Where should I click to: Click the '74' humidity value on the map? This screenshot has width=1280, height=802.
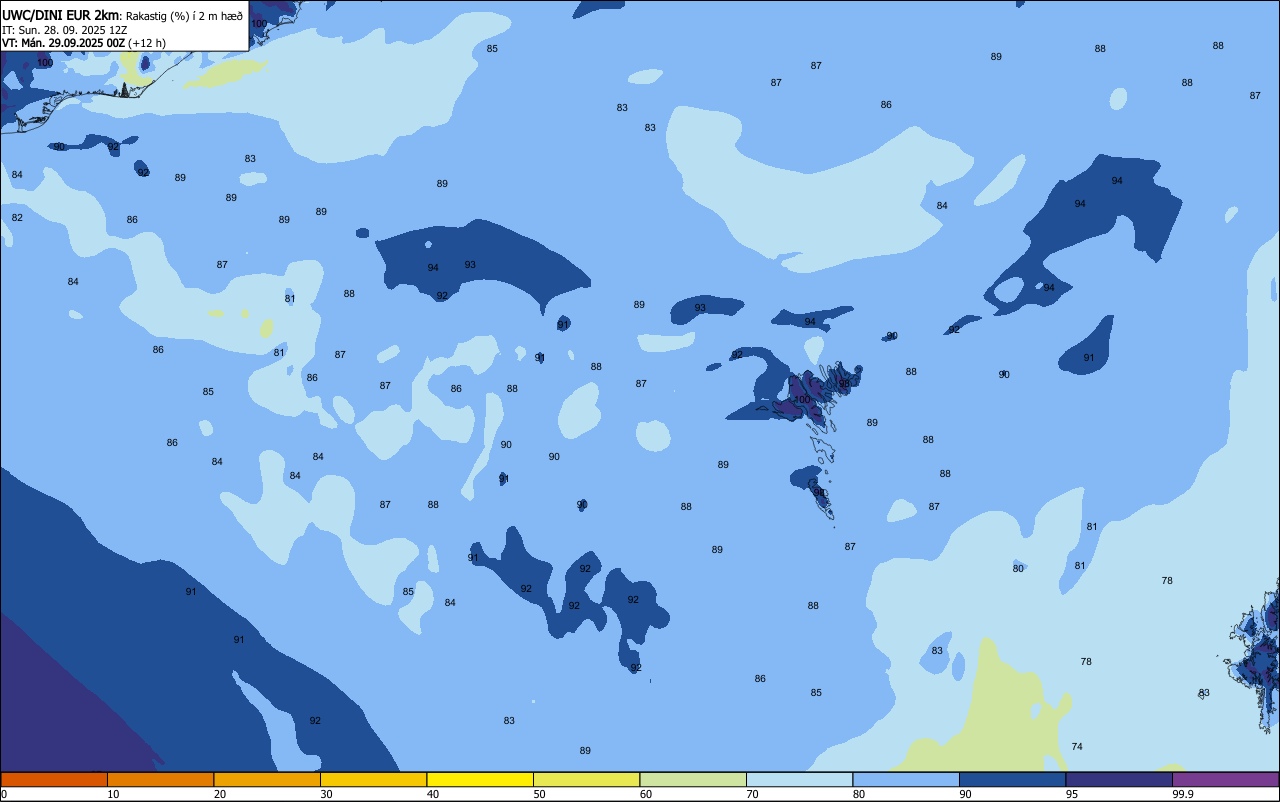coord(1077,747)
